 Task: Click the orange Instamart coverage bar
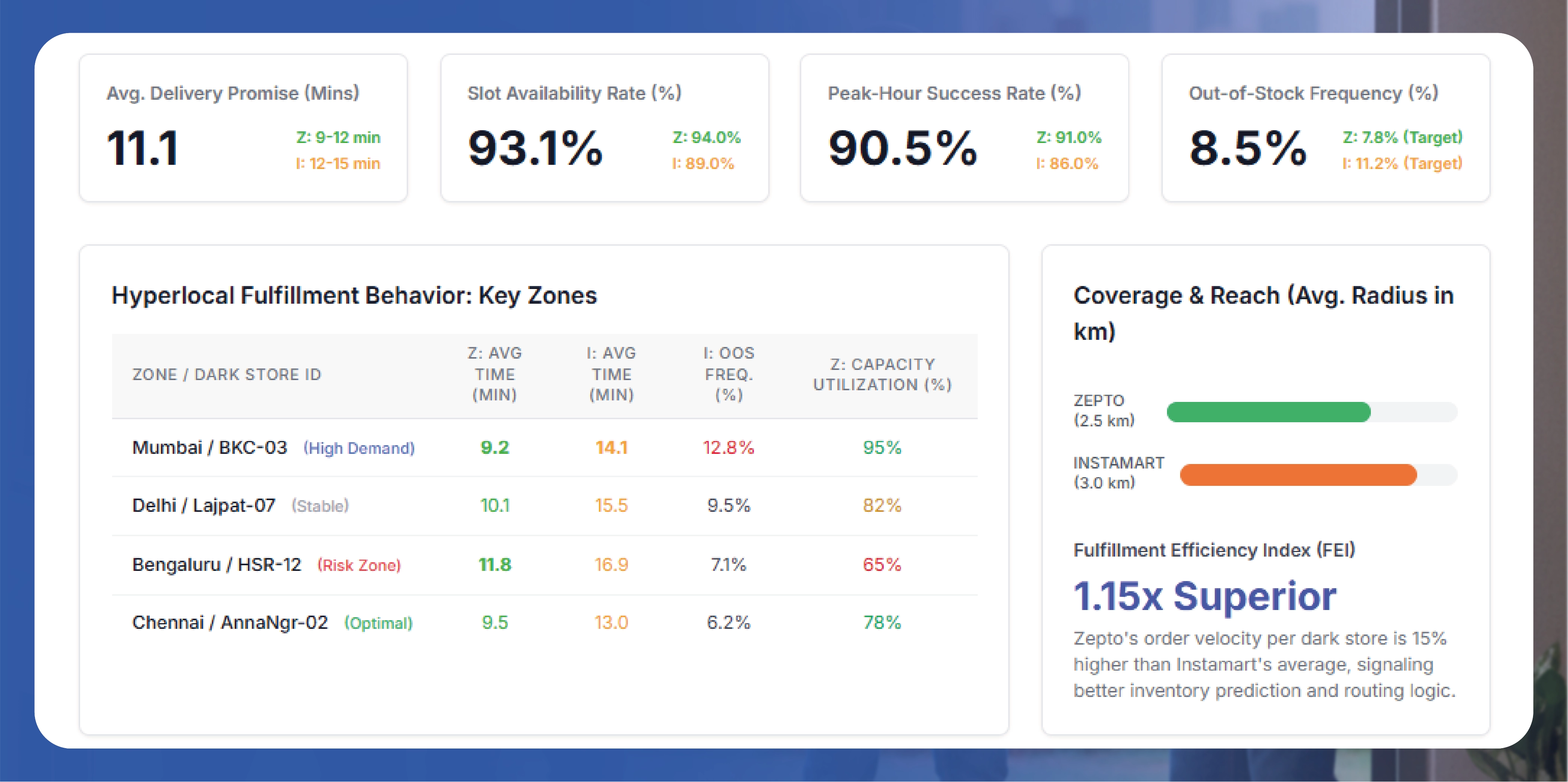point(1298,475)
